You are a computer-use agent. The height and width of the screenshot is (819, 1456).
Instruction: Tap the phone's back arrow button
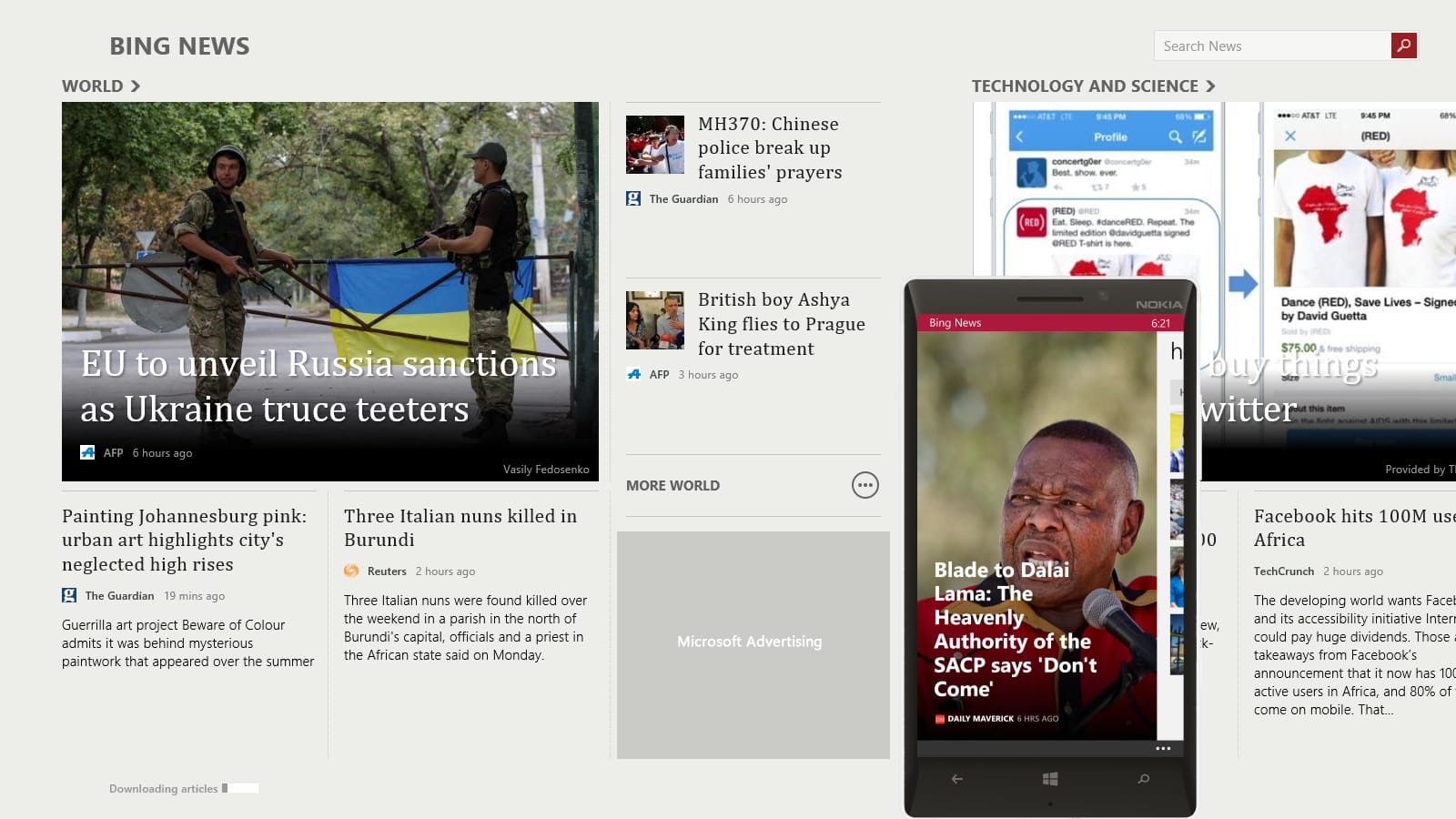[956, 779]
